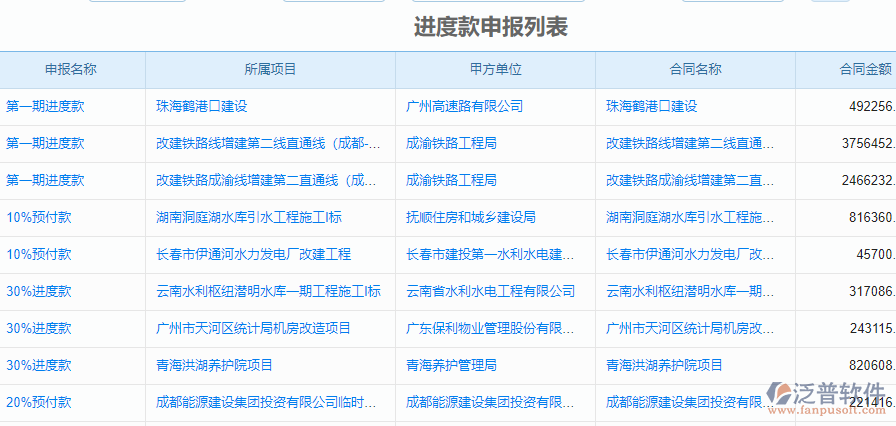896x426 pixels.
Task: Open project 广州市天河区统计局机房改造项目
Action: [254, 329]
